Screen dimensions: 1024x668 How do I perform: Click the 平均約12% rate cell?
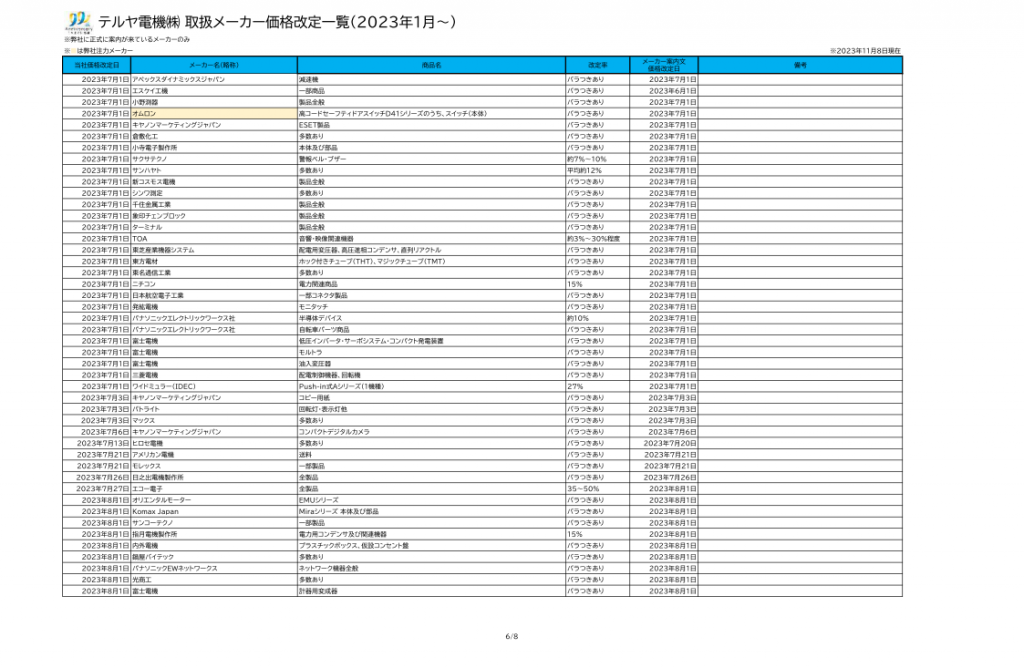(x=598, y=170)
